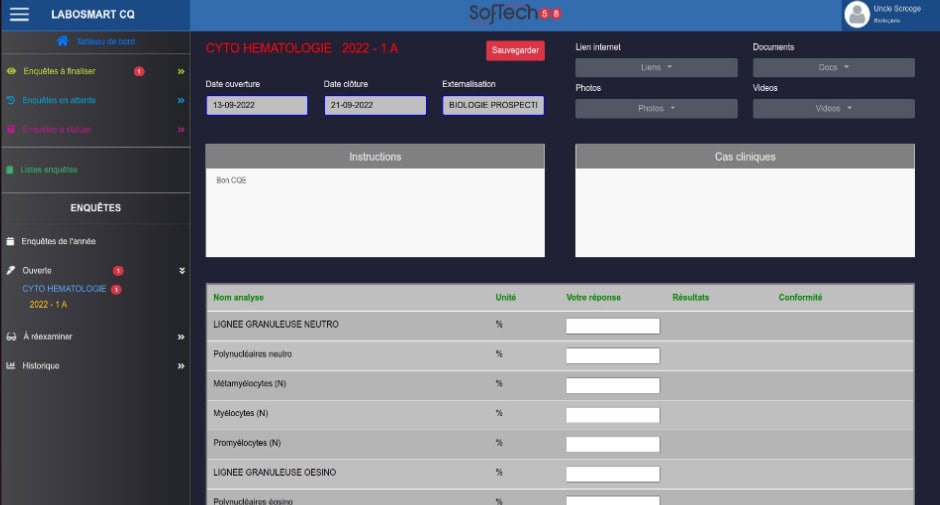Click the home icon beside Tableau de bord

(x=62, y=41)
